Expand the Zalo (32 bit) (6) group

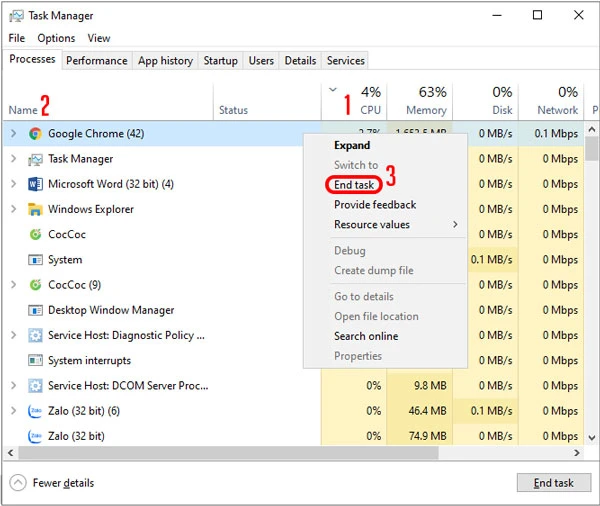(x=13, y=411)
